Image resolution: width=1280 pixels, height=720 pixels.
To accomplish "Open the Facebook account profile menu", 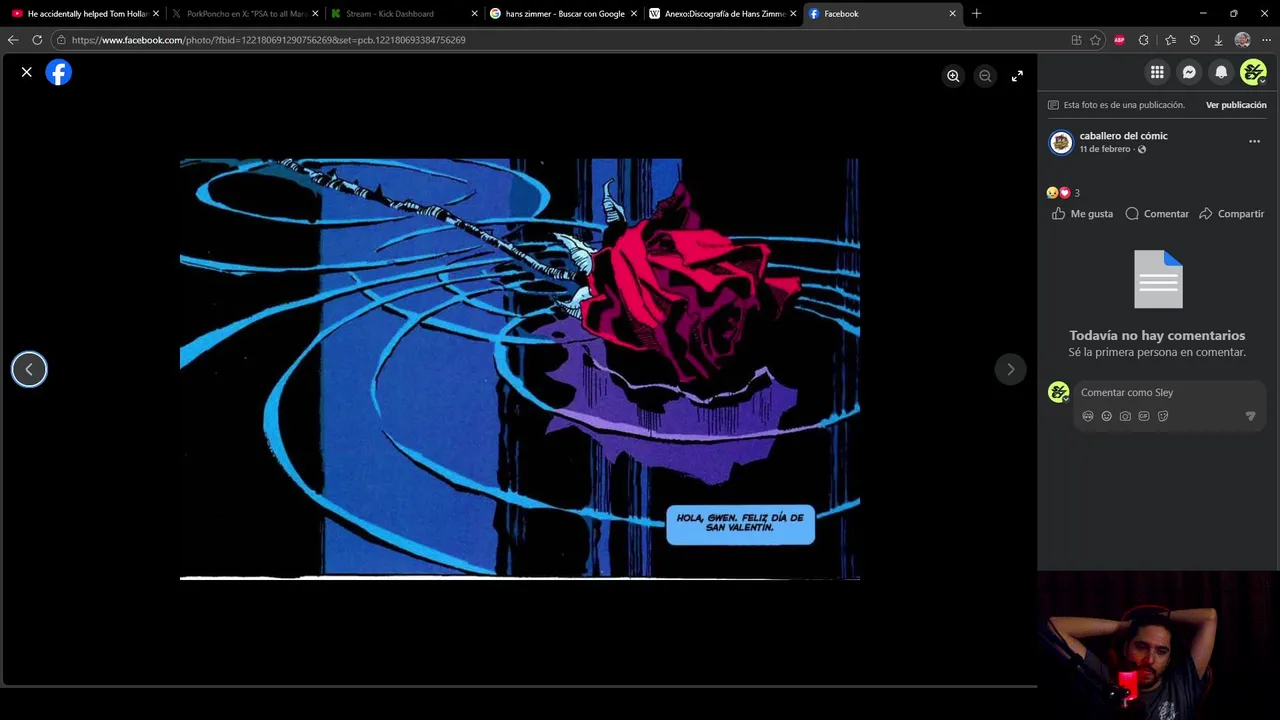I will (x=1253, y=72).
